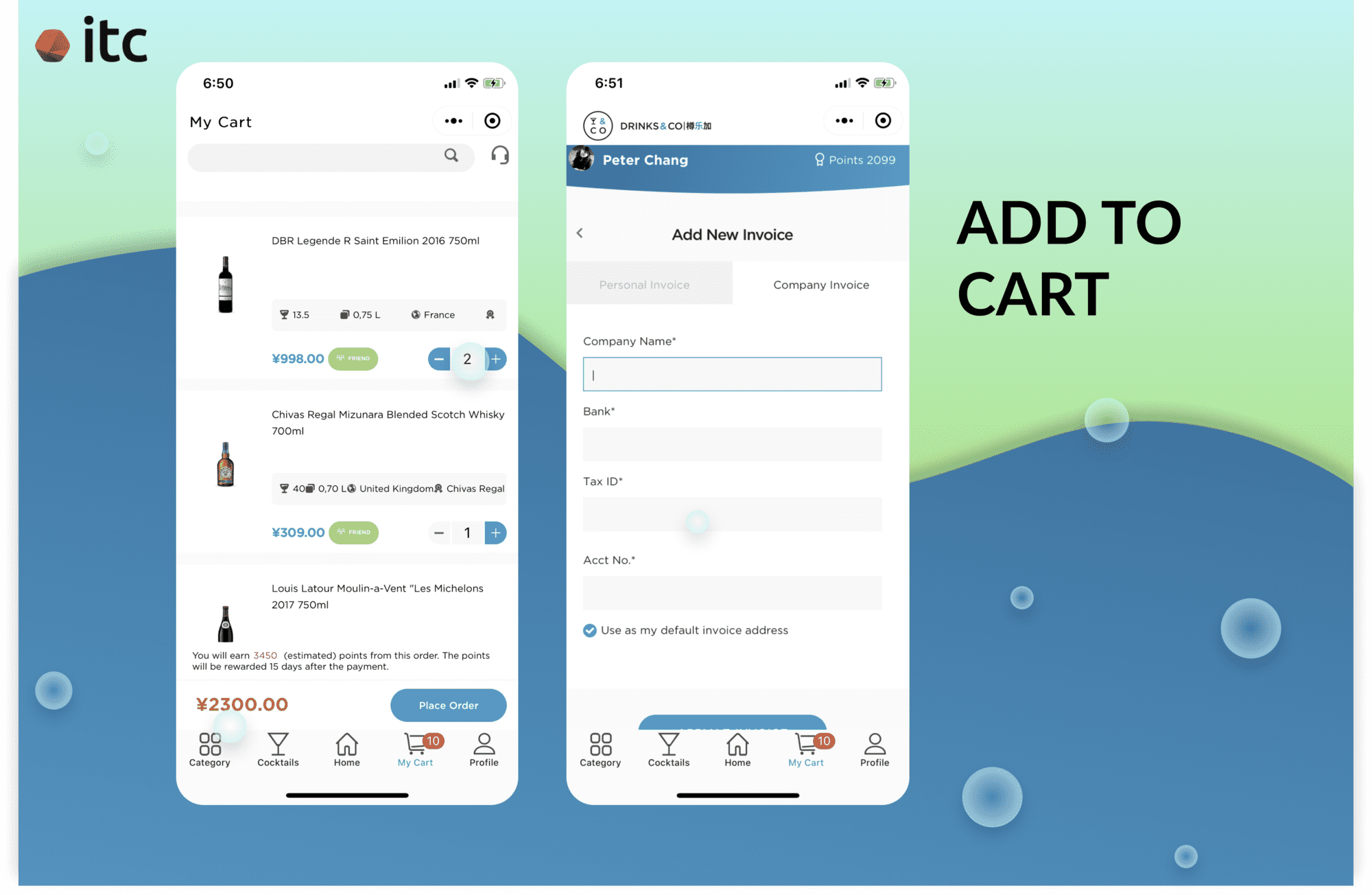Increase quantity of DBR Legende wine

496,359
